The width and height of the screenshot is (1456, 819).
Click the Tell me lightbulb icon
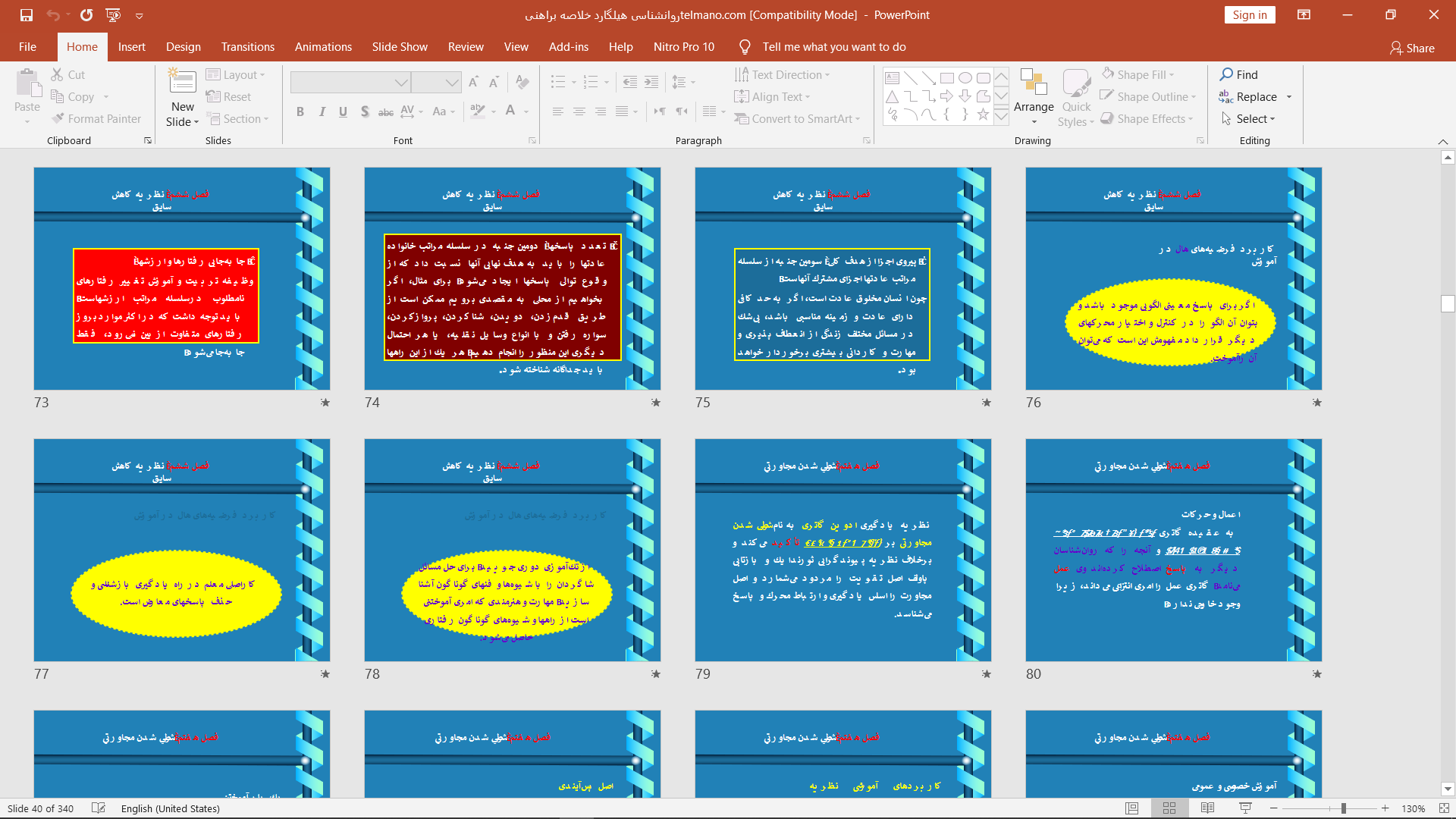pyautogui.click(x=745, y=47)
